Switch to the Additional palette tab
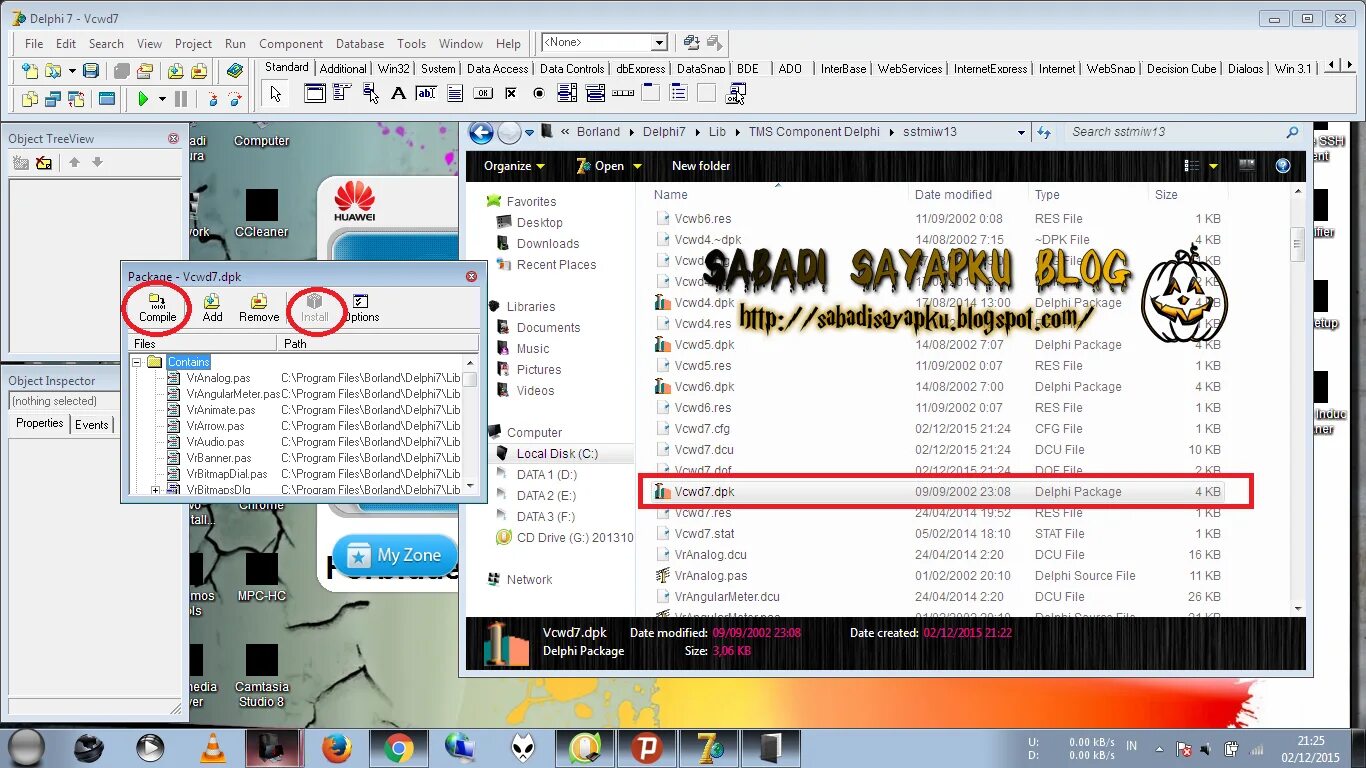Image resolution: width=1366 pixels, height=768 pixels. pyautogui.click(x=343, y=69)
